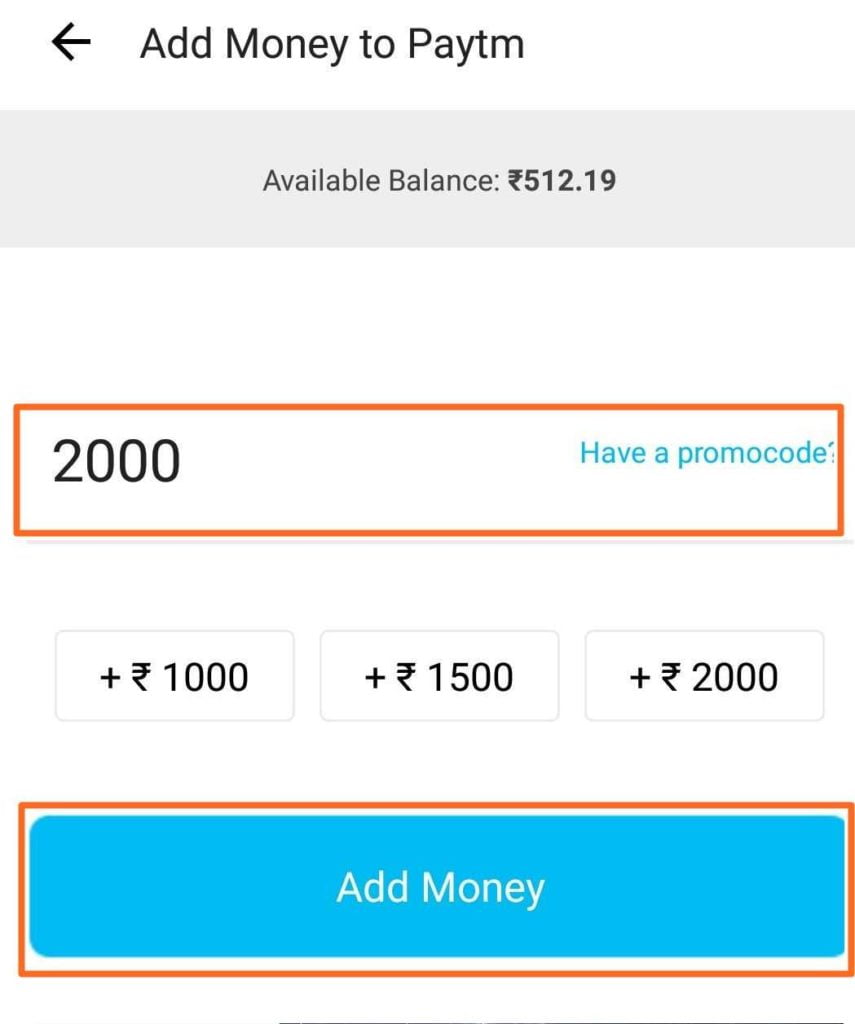Open the "Have a promocode?" link
Image resolution: width=855 pixels, height=1024 pixels.
(706, 453)
